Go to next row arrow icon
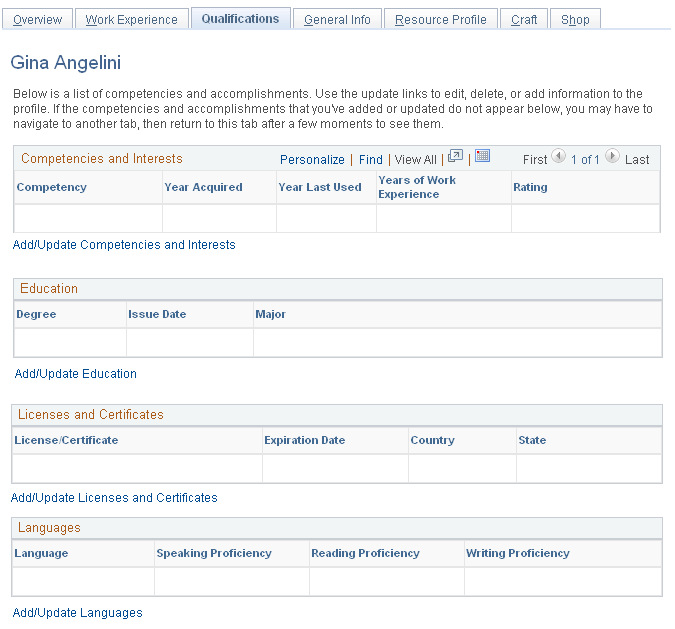Image resolution: width=675 pixels, height=629 pixels. point(612,156)
